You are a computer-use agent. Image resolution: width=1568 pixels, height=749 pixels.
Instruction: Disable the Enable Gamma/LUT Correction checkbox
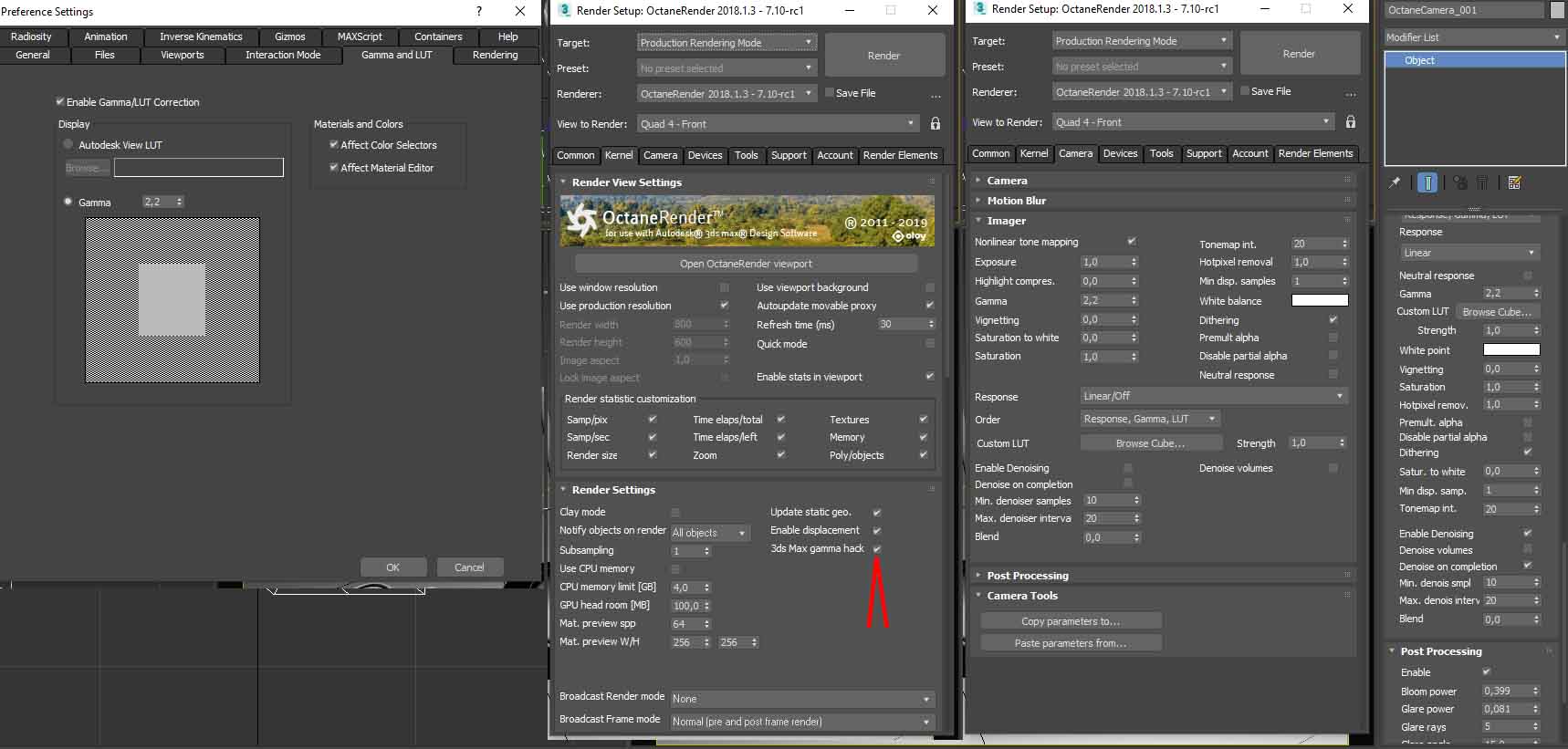click(x=60, y=102)
